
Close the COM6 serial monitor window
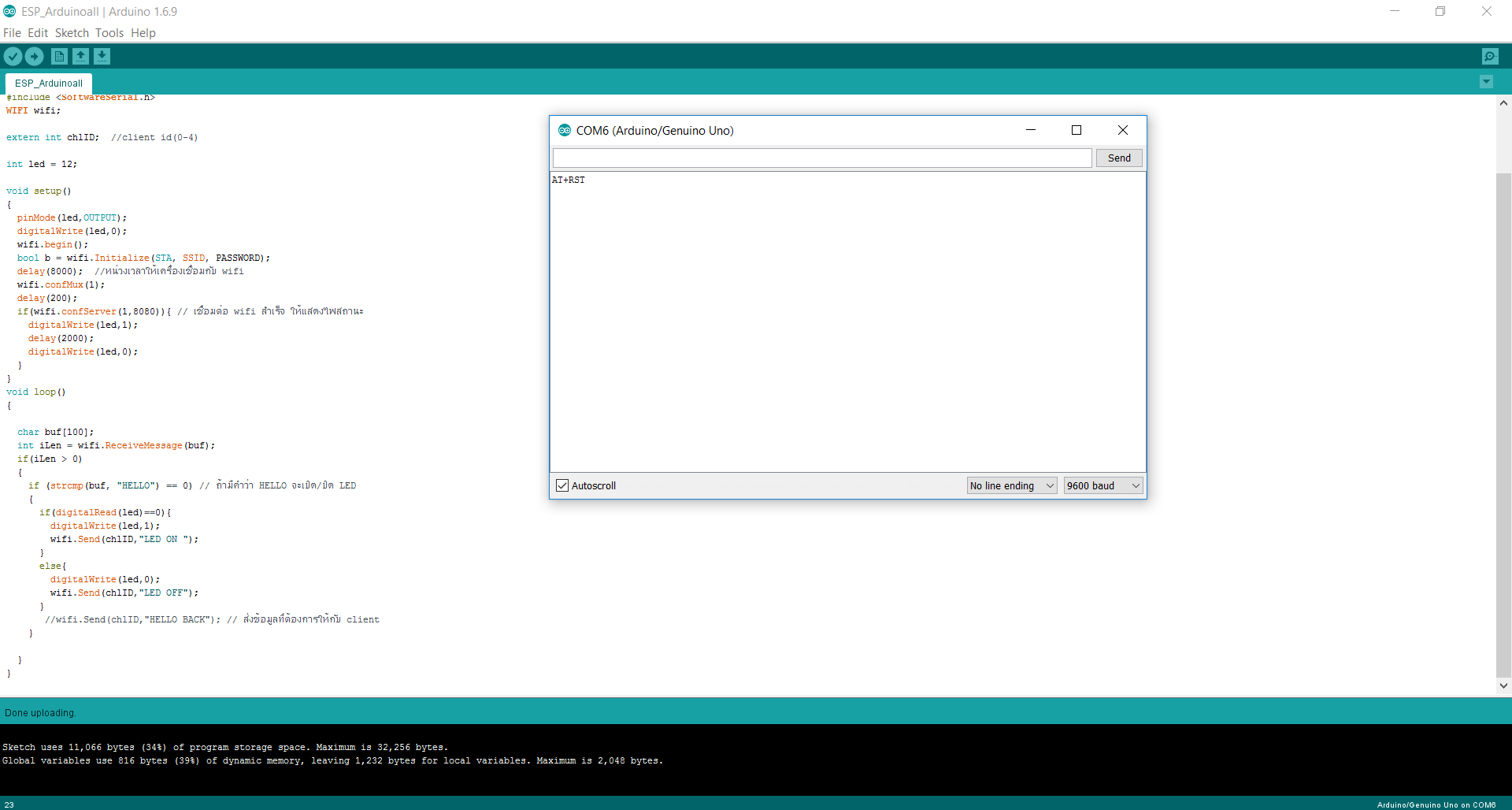(1122, 130)
